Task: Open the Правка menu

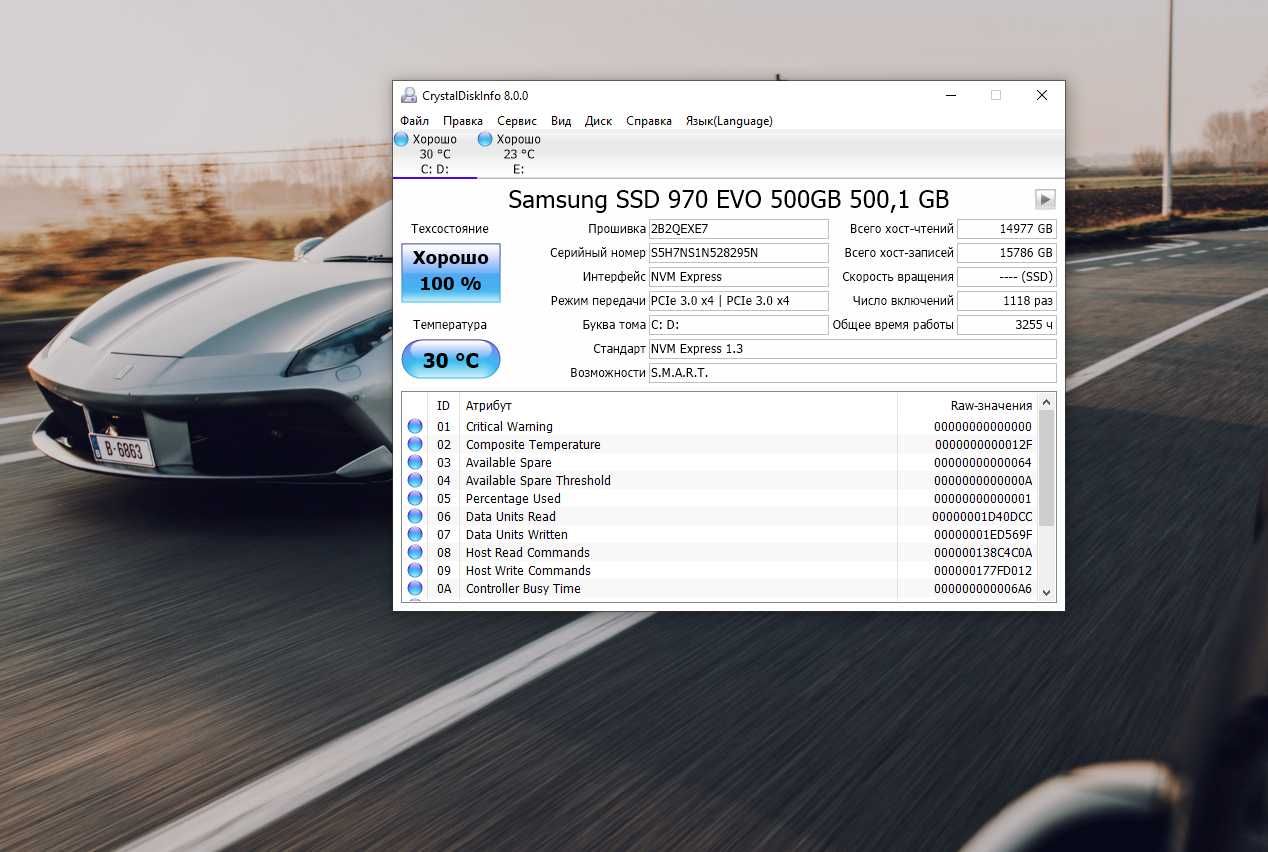Action: coord(463,121)
